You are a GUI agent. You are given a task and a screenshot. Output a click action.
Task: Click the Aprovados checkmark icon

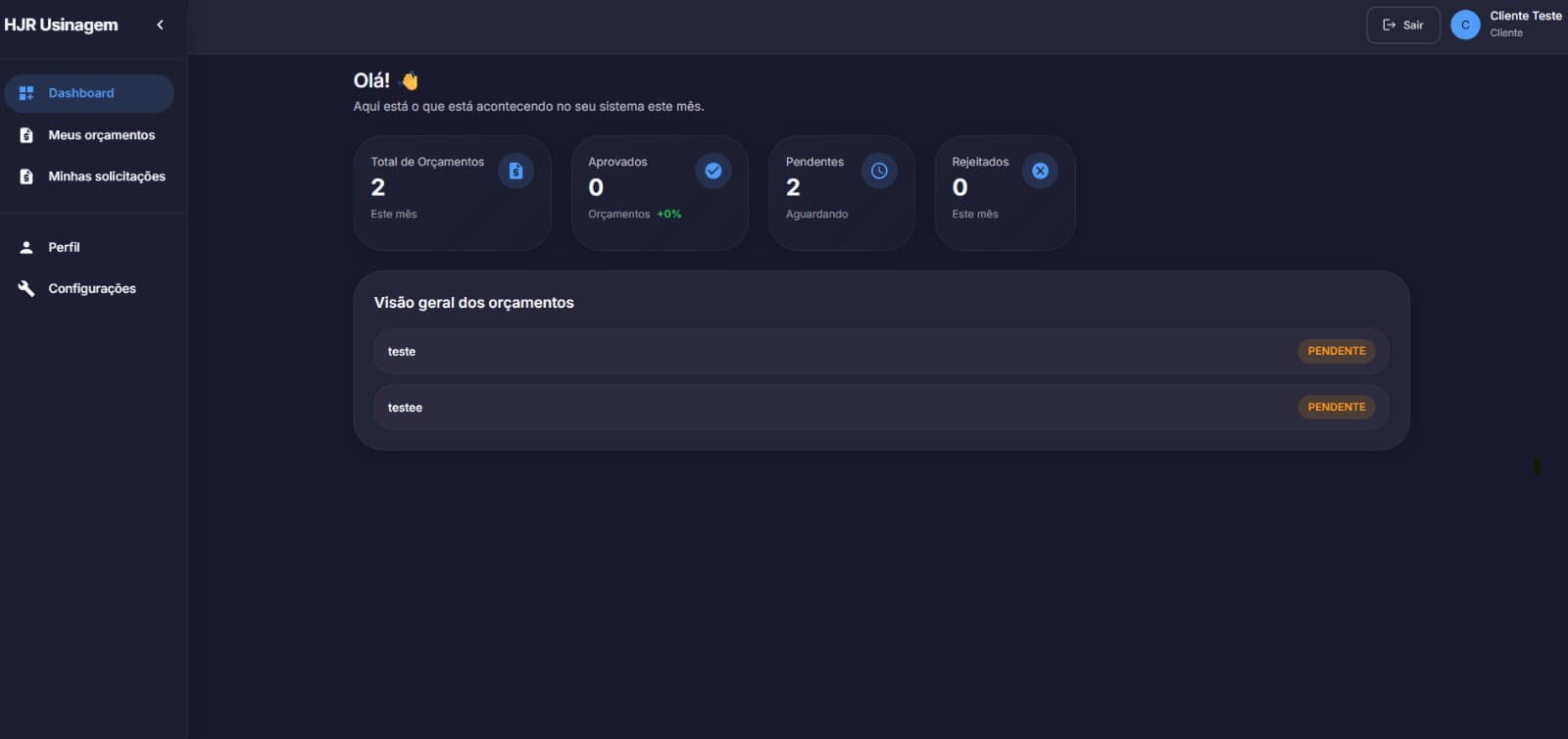[713, 171]
